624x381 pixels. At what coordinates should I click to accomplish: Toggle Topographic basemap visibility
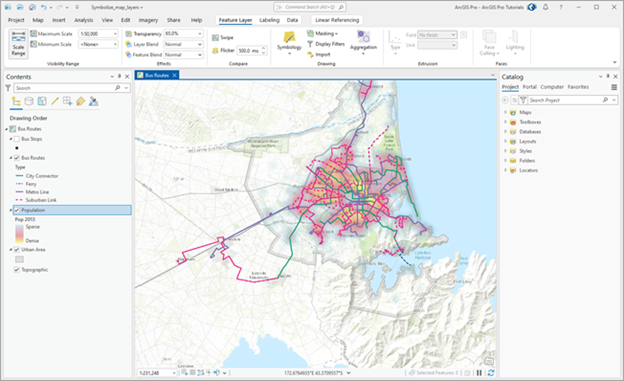click(x=17, y=270)
